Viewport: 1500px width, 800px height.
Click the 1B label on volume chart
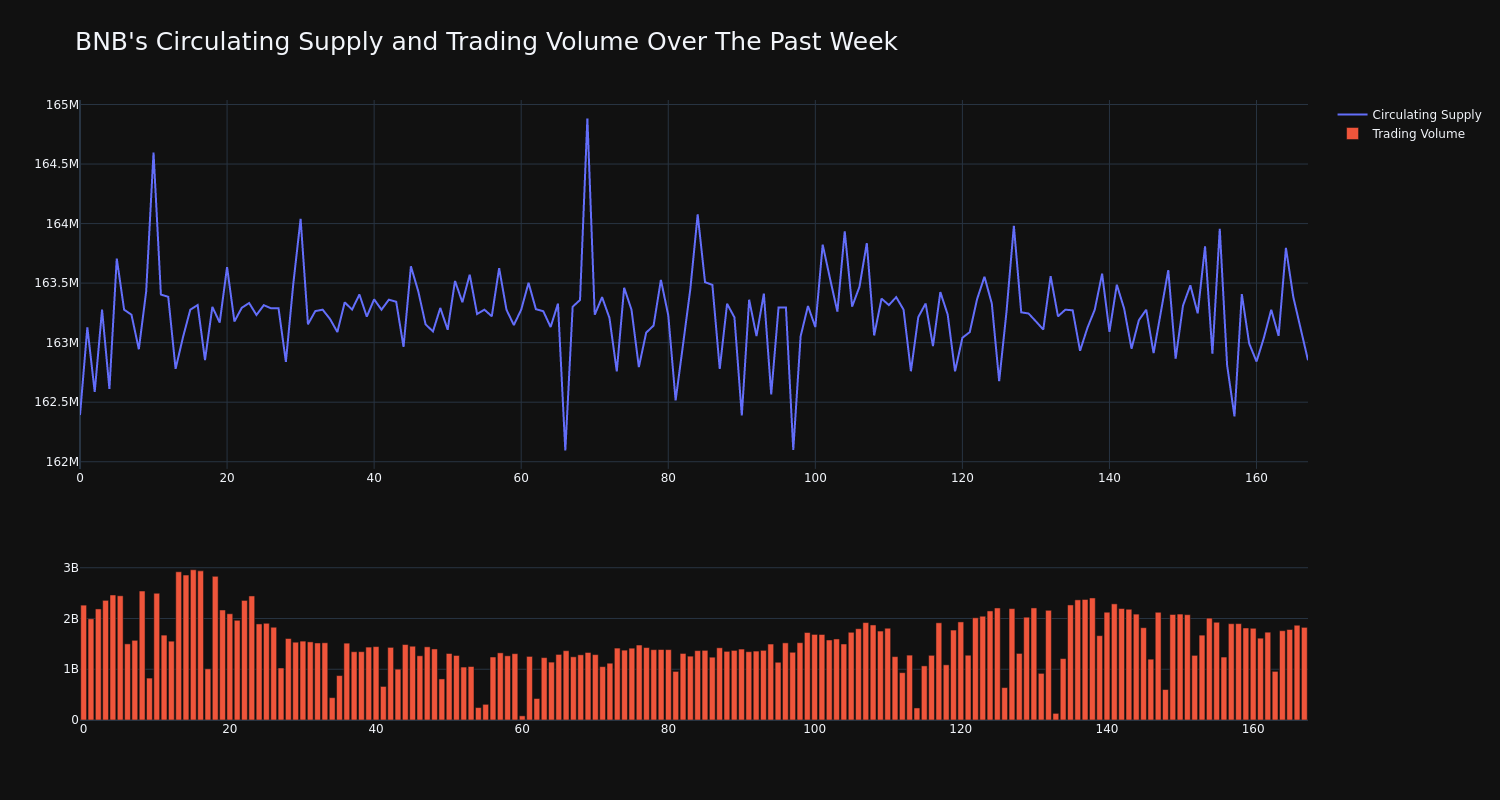pos(70,669)
